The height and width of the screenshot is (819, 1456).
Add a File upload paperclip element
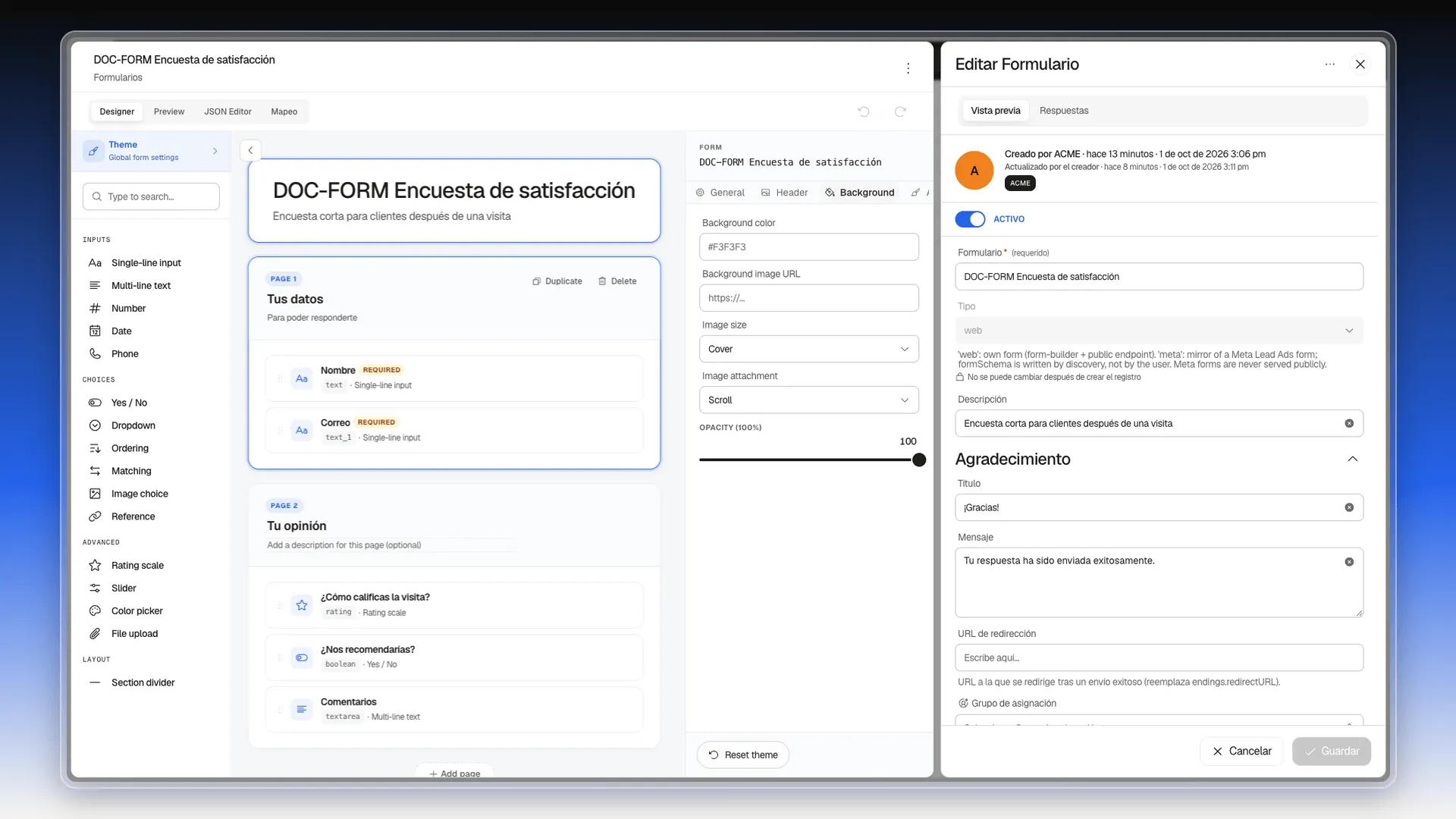(134, 633)
